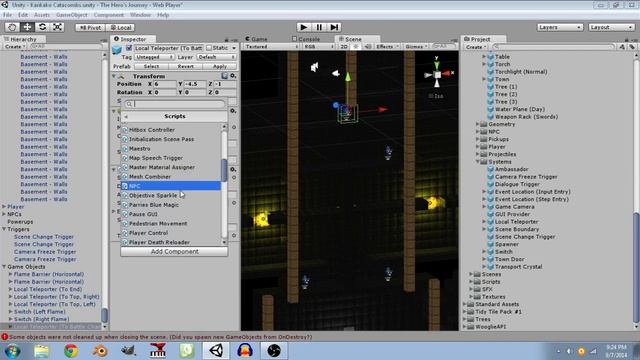The image size is (640, 360).
Task: Click the Add Component button
Action: tap(174, 252)
